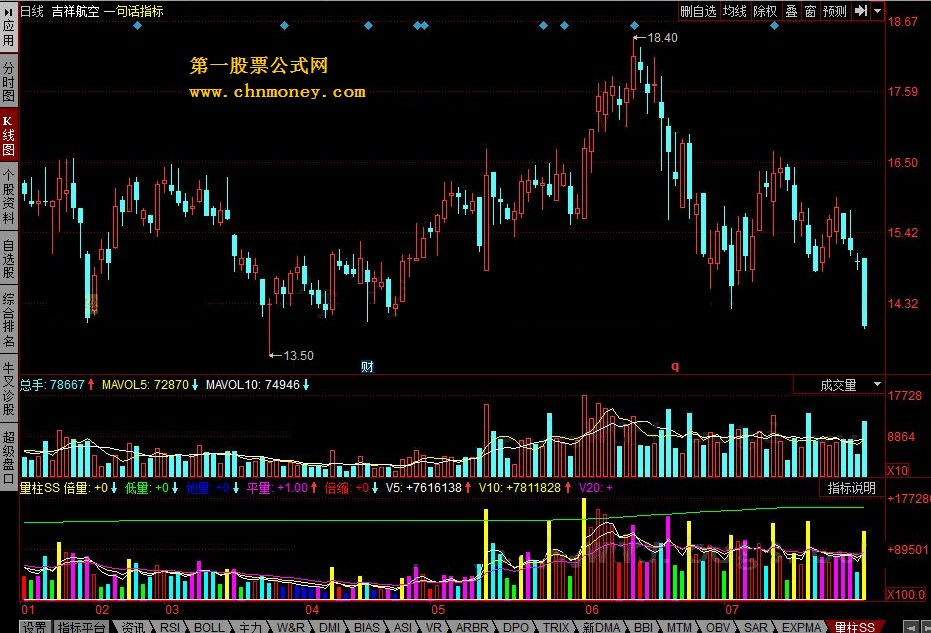Viewport: 931px width, 633px height.
Task: Click the rightmost blue diamond info marker
Action: (x=774, y=26)
